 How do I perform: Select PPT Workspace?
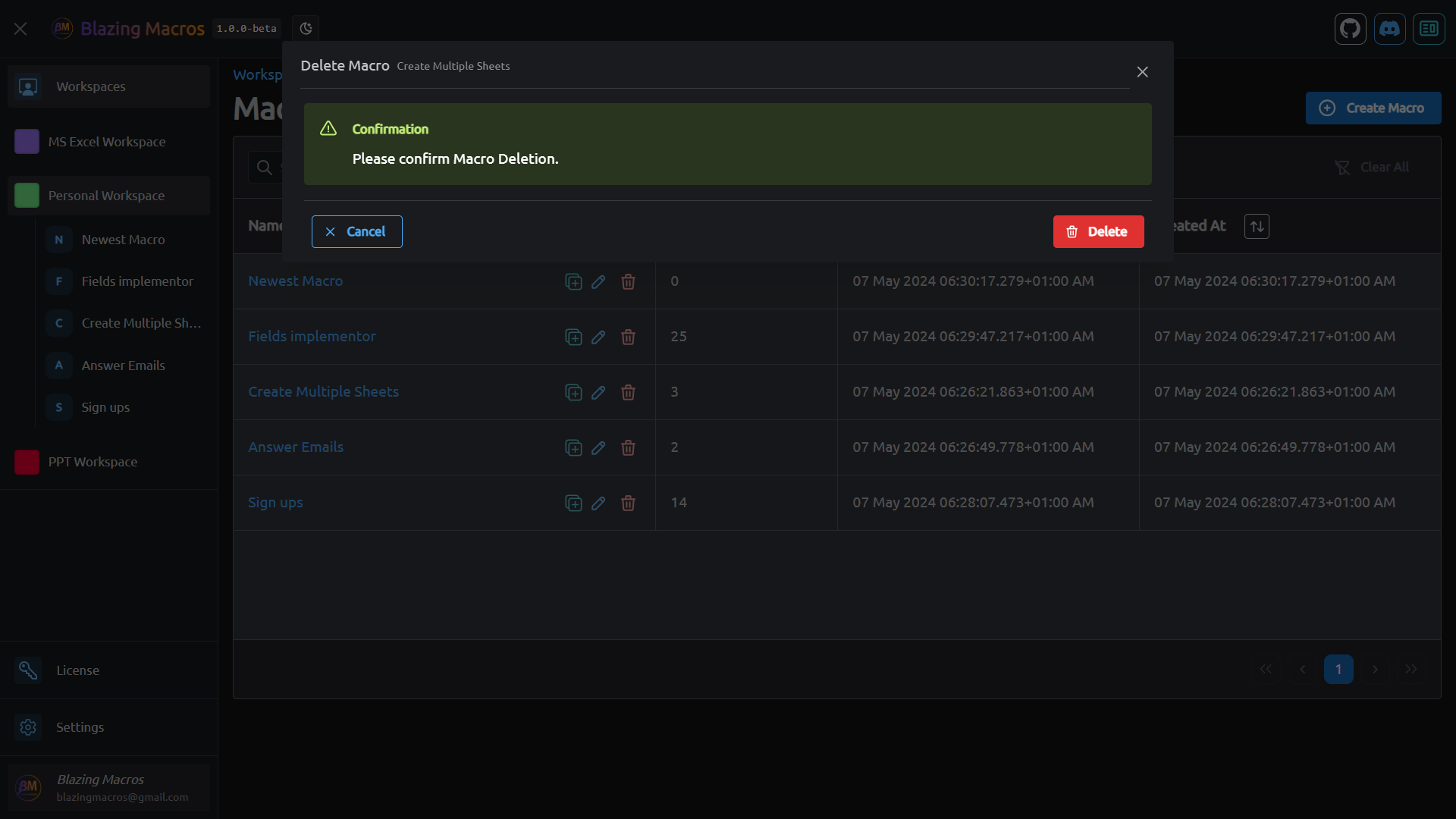tap(108, 462)
